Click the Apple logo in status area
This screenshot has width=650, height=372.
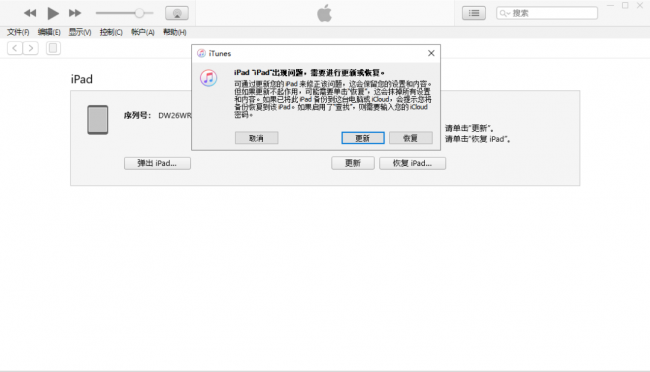tap(325, 13)
